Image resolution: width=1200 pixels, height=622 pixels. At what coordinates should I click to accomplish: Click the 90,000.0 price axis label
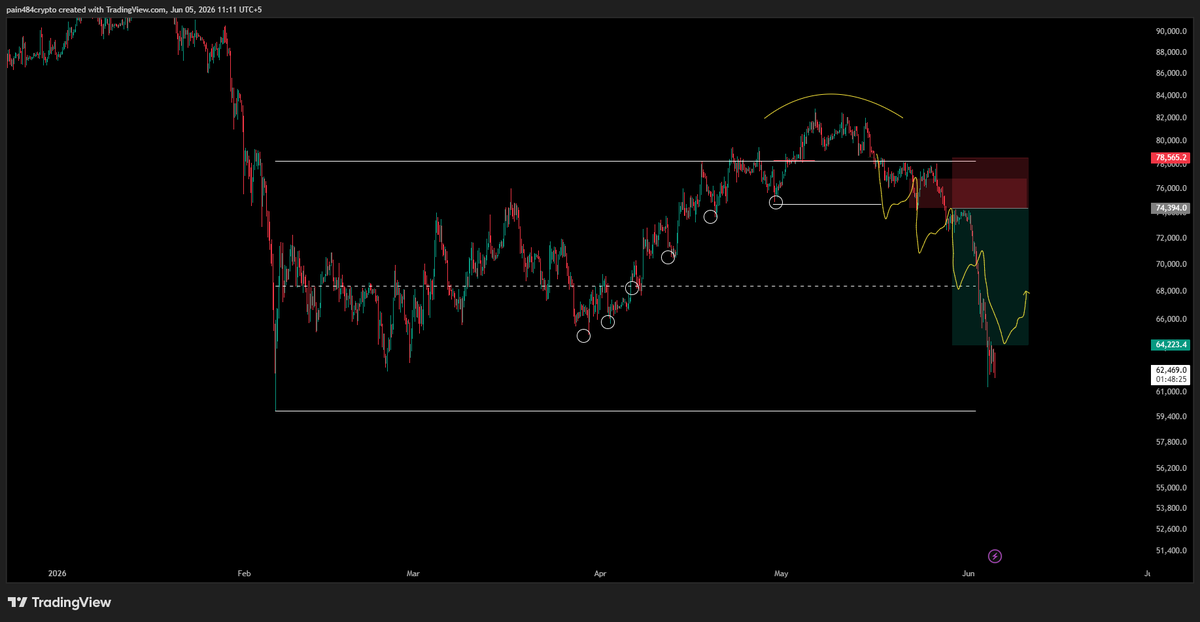(1172, 31)
